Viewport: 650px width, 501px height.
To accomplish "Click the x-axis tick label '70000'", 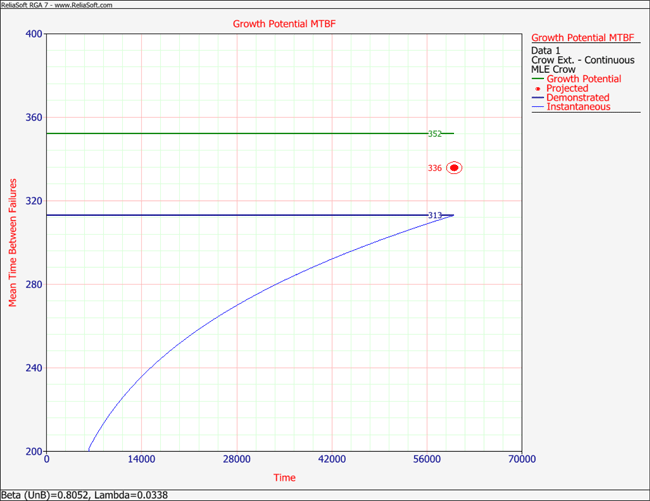I will point(522,459).
